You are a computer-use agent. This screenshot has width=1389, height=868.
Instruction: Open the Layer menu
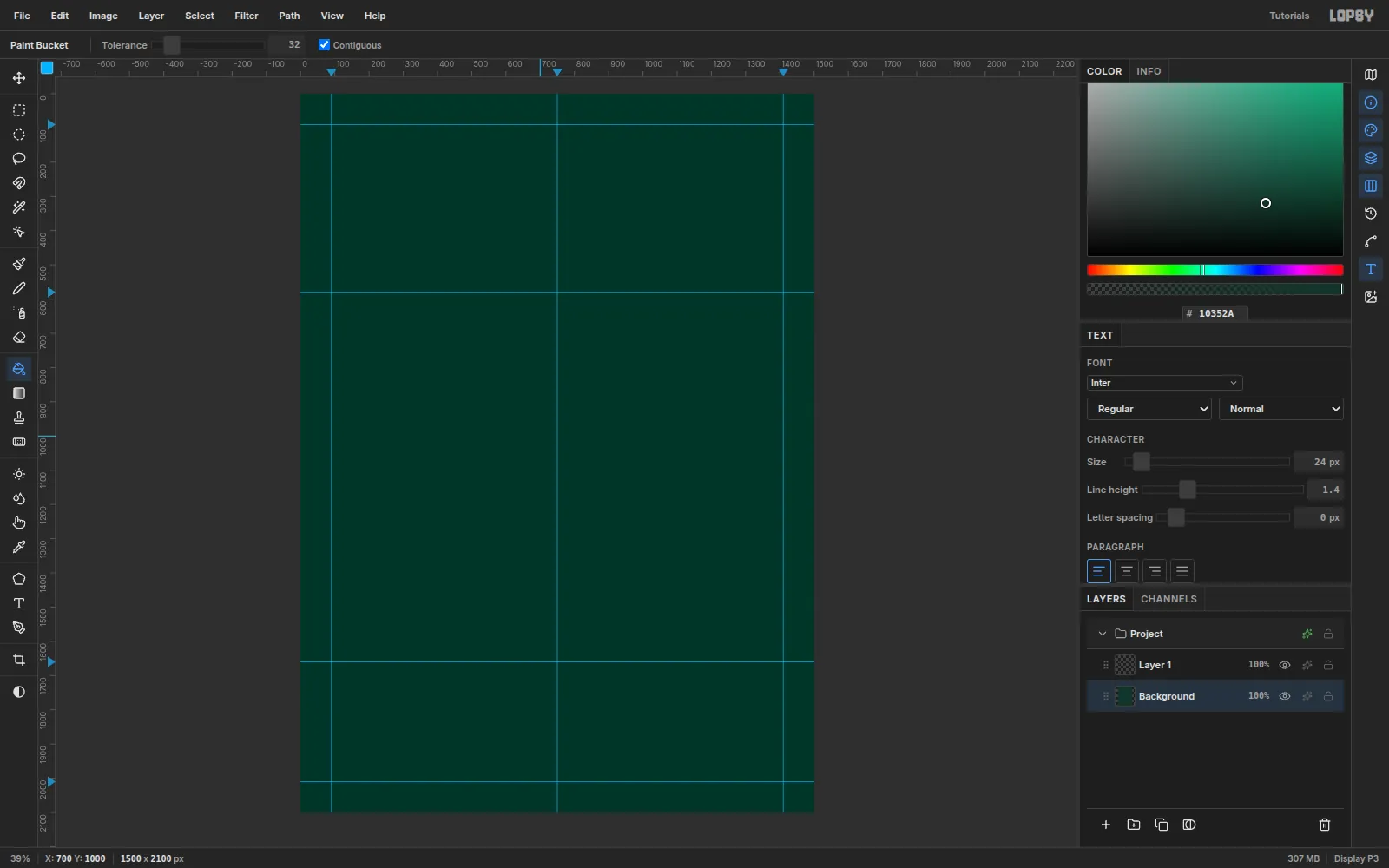click(151, 16)
